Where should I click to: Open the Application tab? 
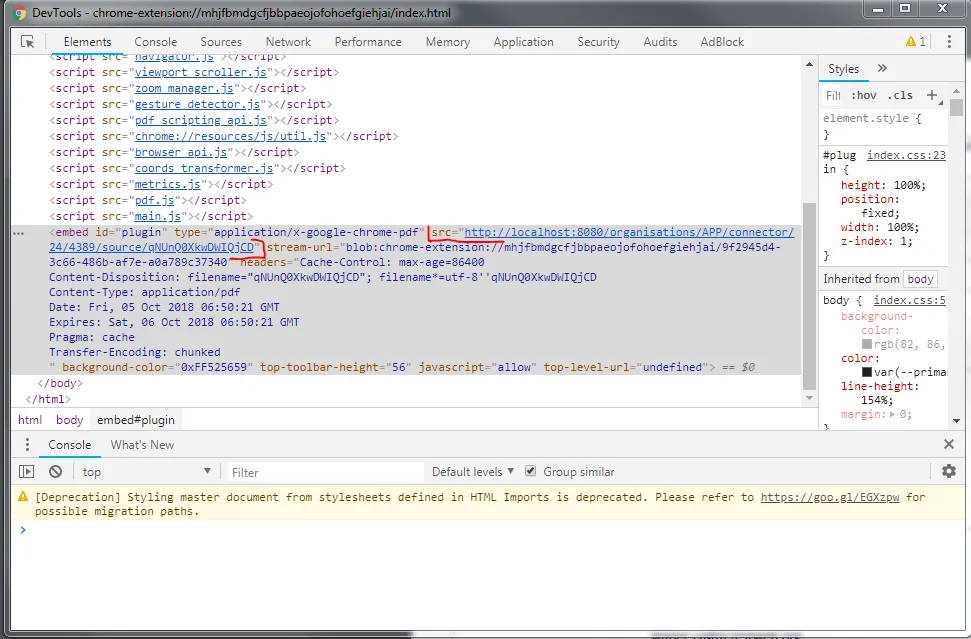523,41
